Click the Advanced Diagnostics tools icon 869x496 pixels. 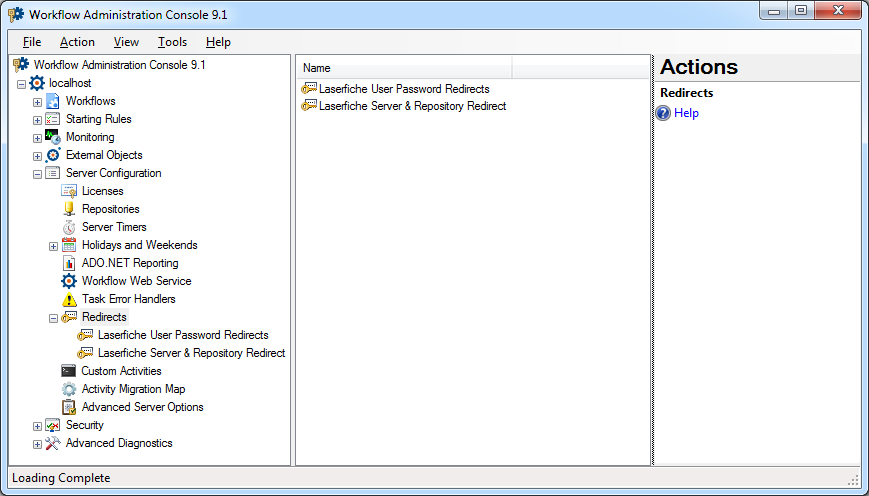point(53,443)
